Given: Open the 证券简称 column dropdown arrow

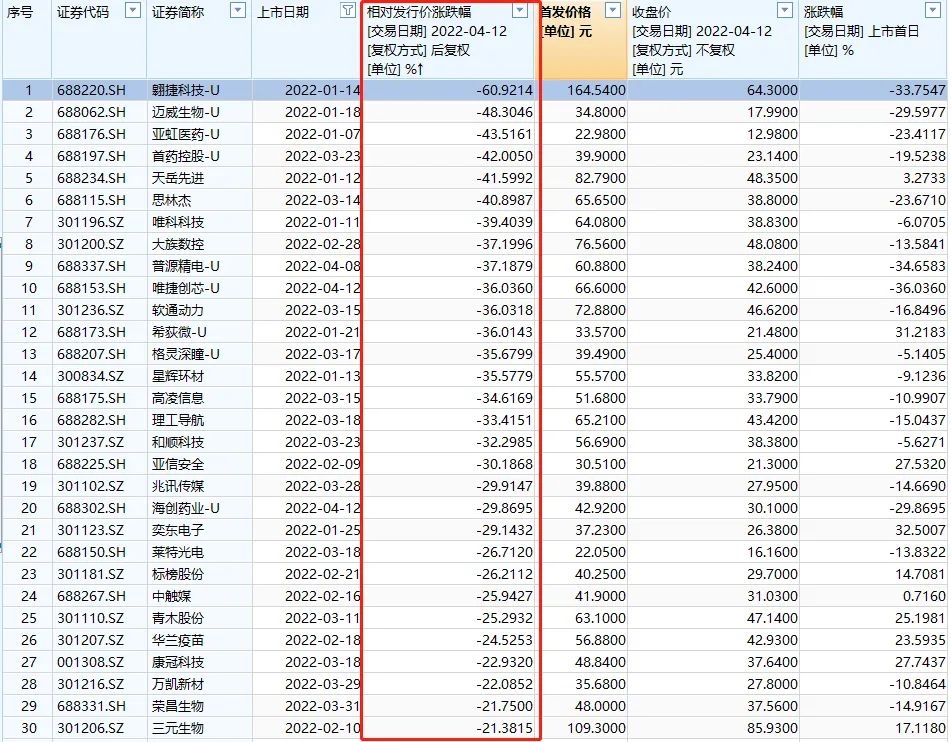Looking at the screenshot, I should [238, 10].
